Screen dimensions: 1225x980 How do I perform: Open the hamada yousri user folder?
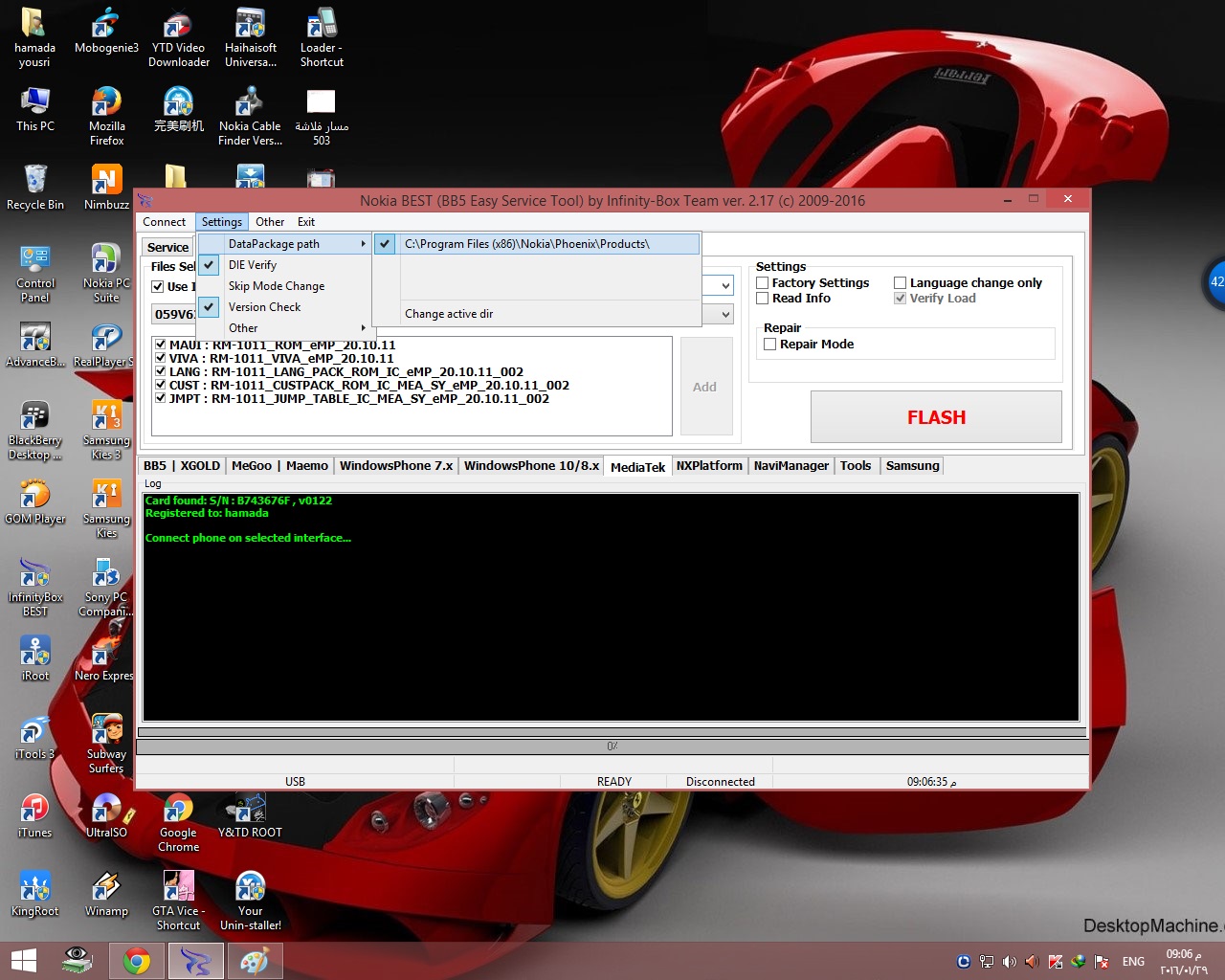click(x=34, y=38)
